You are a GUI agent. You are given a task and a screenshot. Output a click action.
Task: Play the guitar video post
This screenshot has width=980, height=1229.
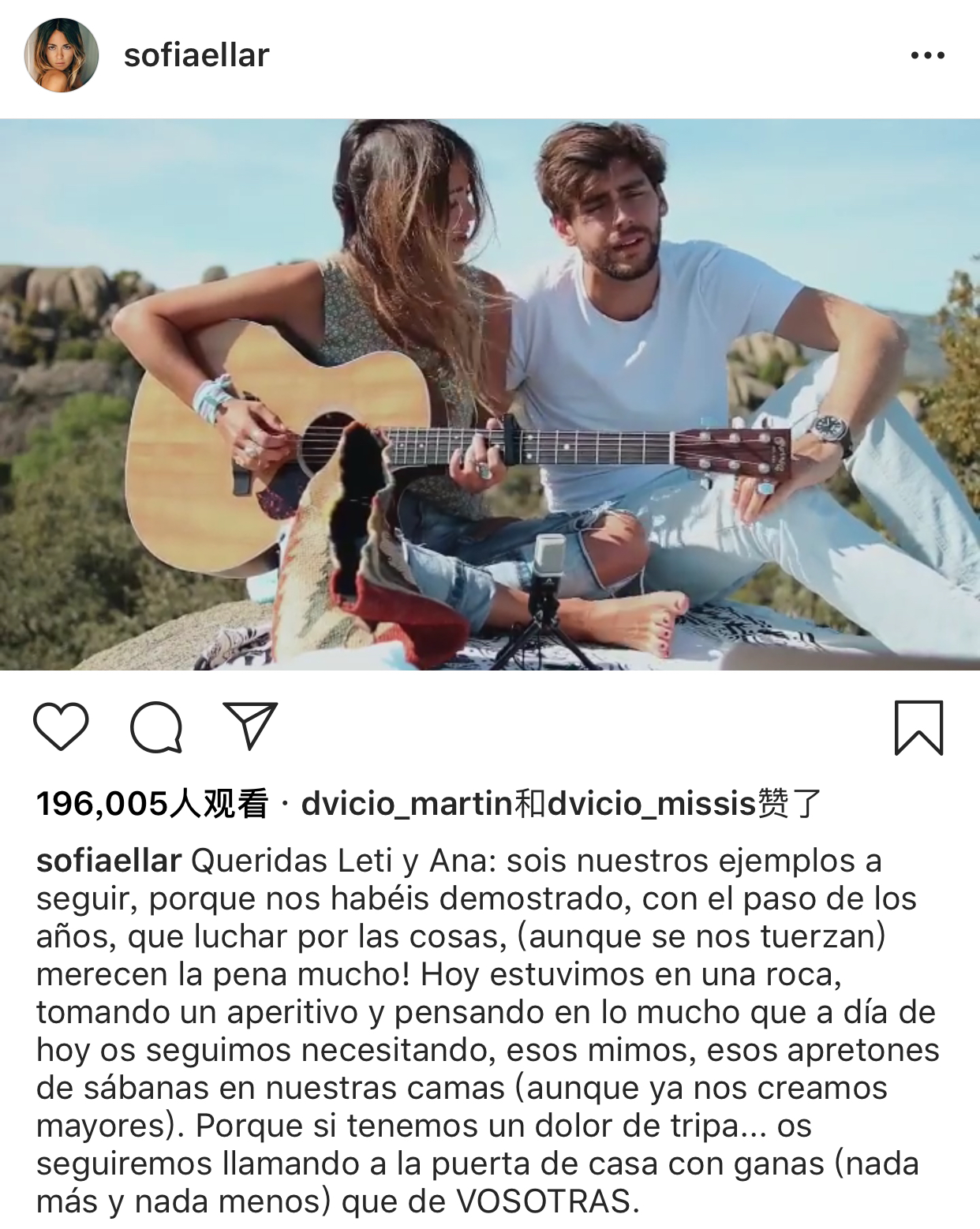pos(490,394)
